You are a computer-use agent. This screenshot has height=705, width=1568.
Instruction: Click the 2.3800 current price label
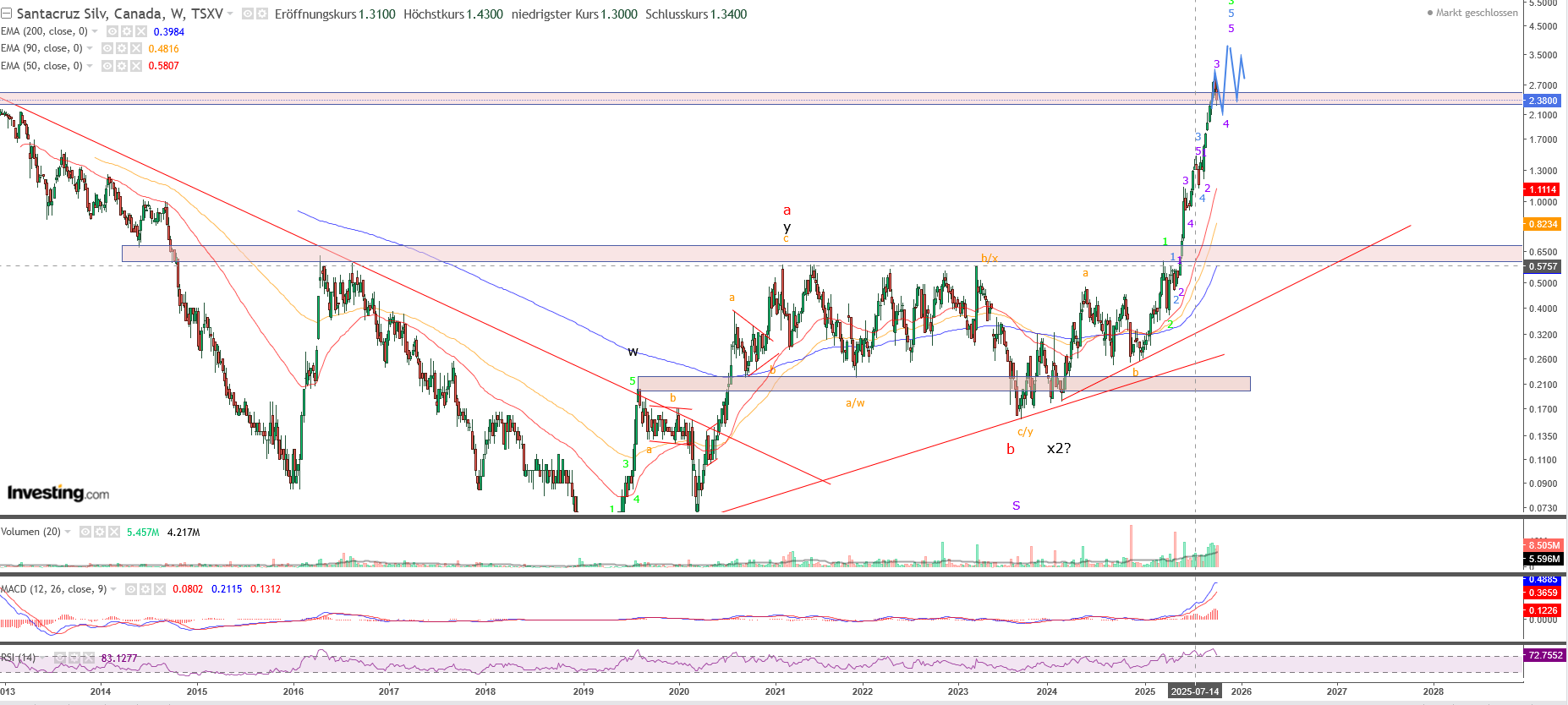coord(1543,101)
